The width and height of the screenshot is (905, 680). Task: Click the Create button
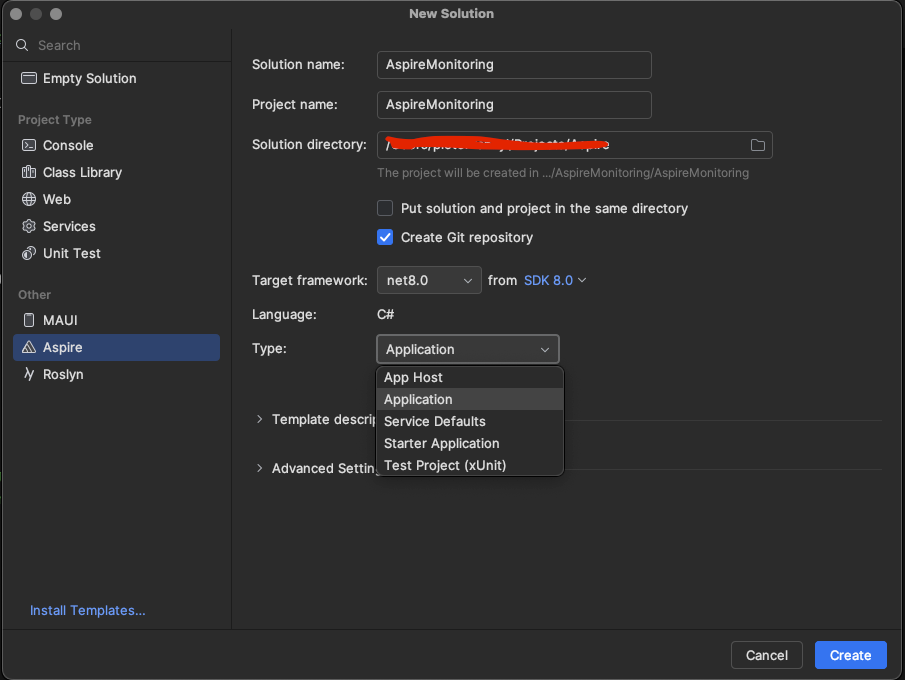point(850,655)
